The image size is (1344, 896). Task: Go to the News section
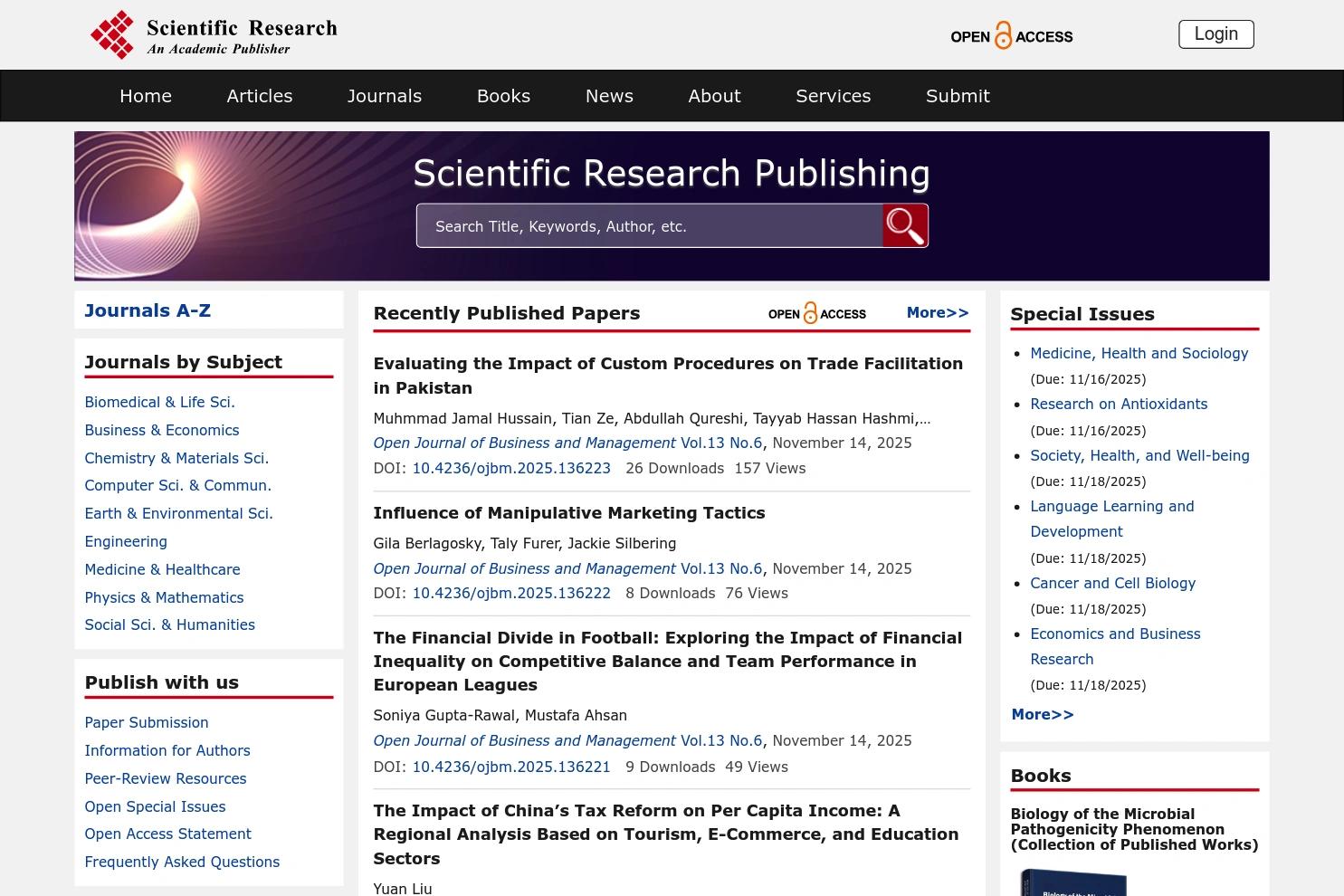[608, 95]
